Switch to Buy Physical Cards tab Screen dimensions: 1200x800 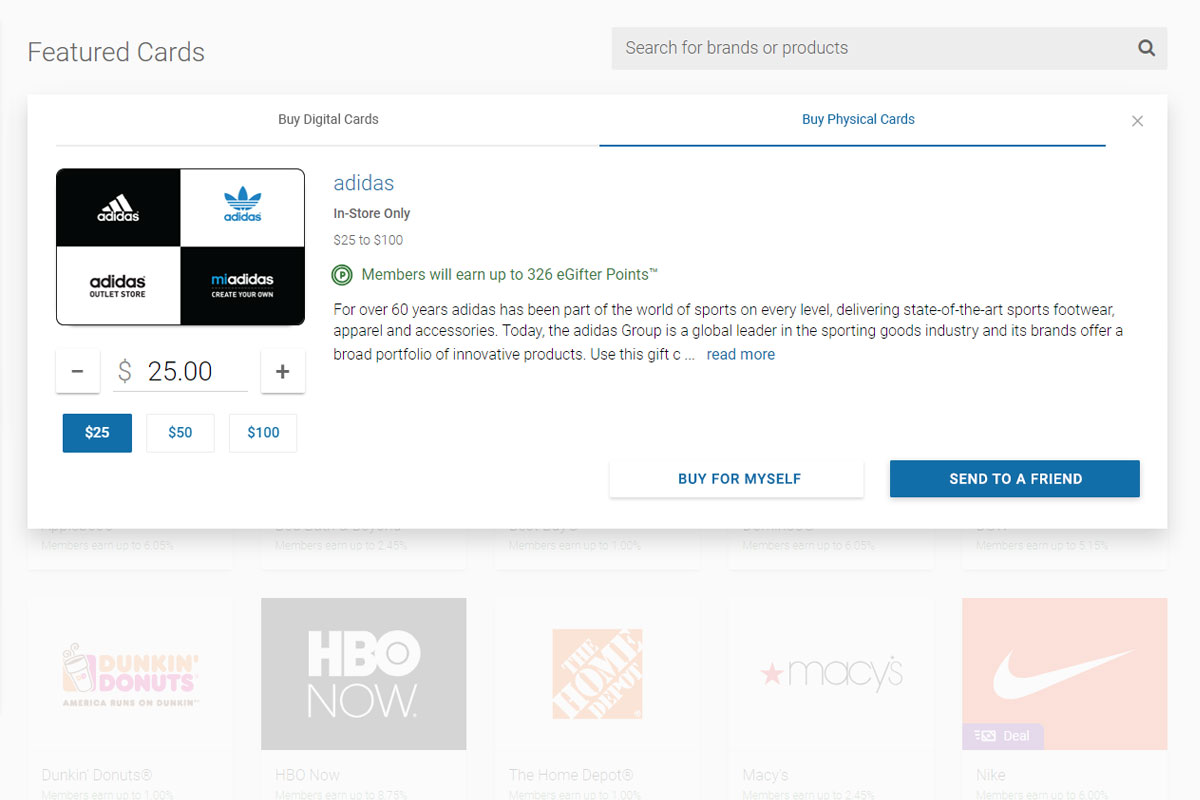pos(858,120)
